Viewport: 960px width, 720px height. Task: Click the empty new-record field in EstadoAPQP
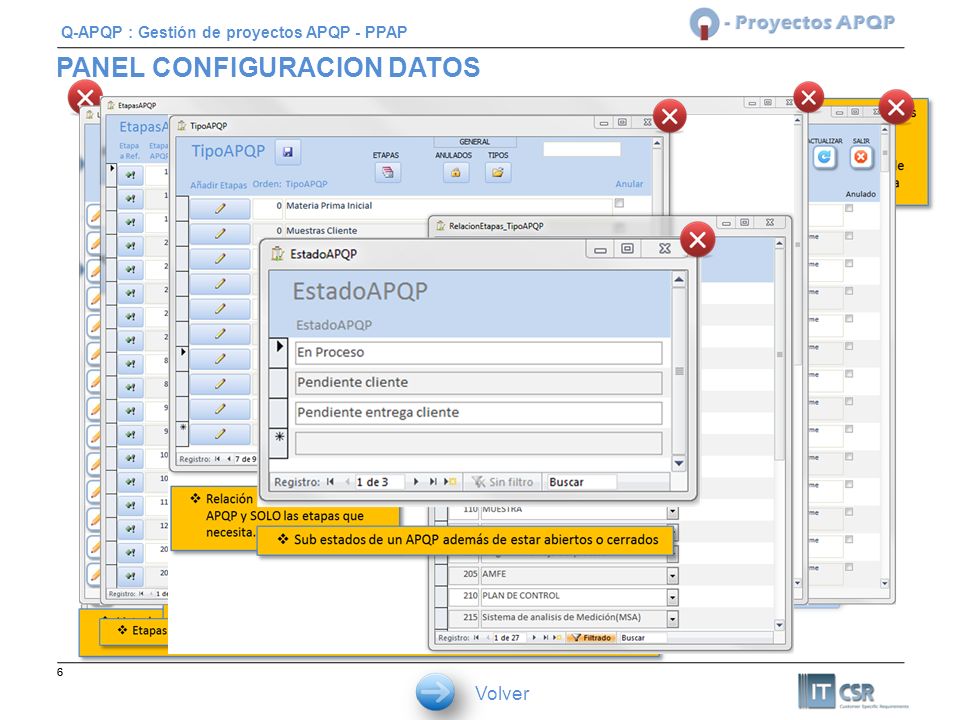[x=478, y=443]
